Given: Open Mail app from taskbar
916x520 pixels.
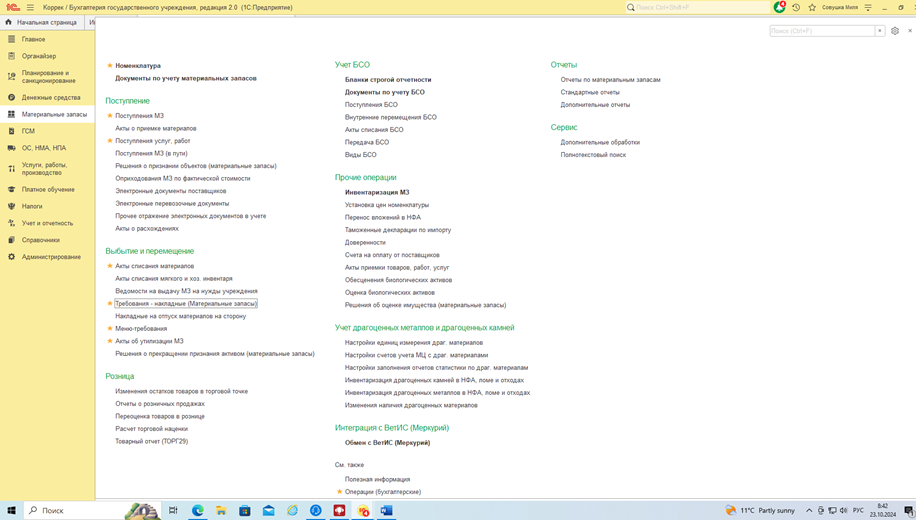Looking at the screenshot, I should [x=268, y=511].
